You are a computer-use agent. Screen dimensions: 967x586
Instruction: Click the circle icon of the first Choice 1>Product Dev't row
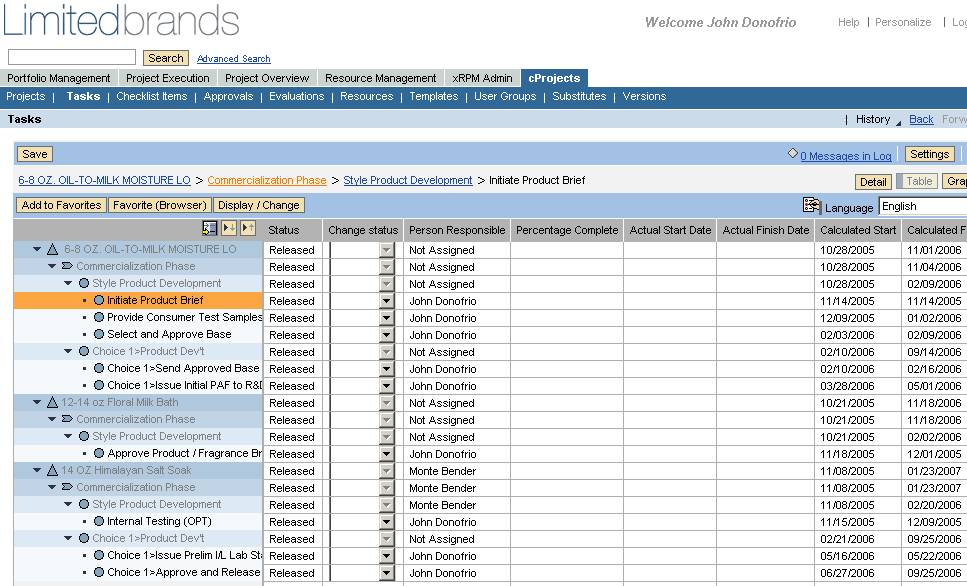(x=84, y=351)
